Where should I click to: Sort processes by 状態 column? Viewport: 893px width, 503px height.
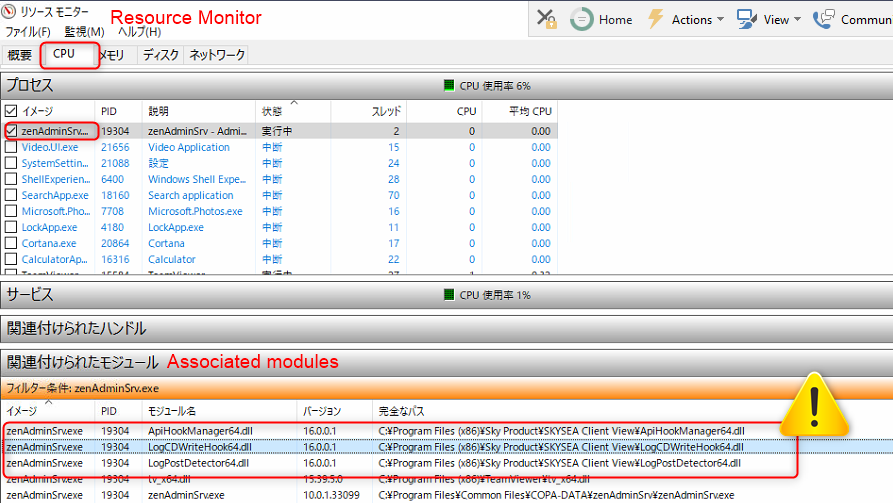click(293, 111)
